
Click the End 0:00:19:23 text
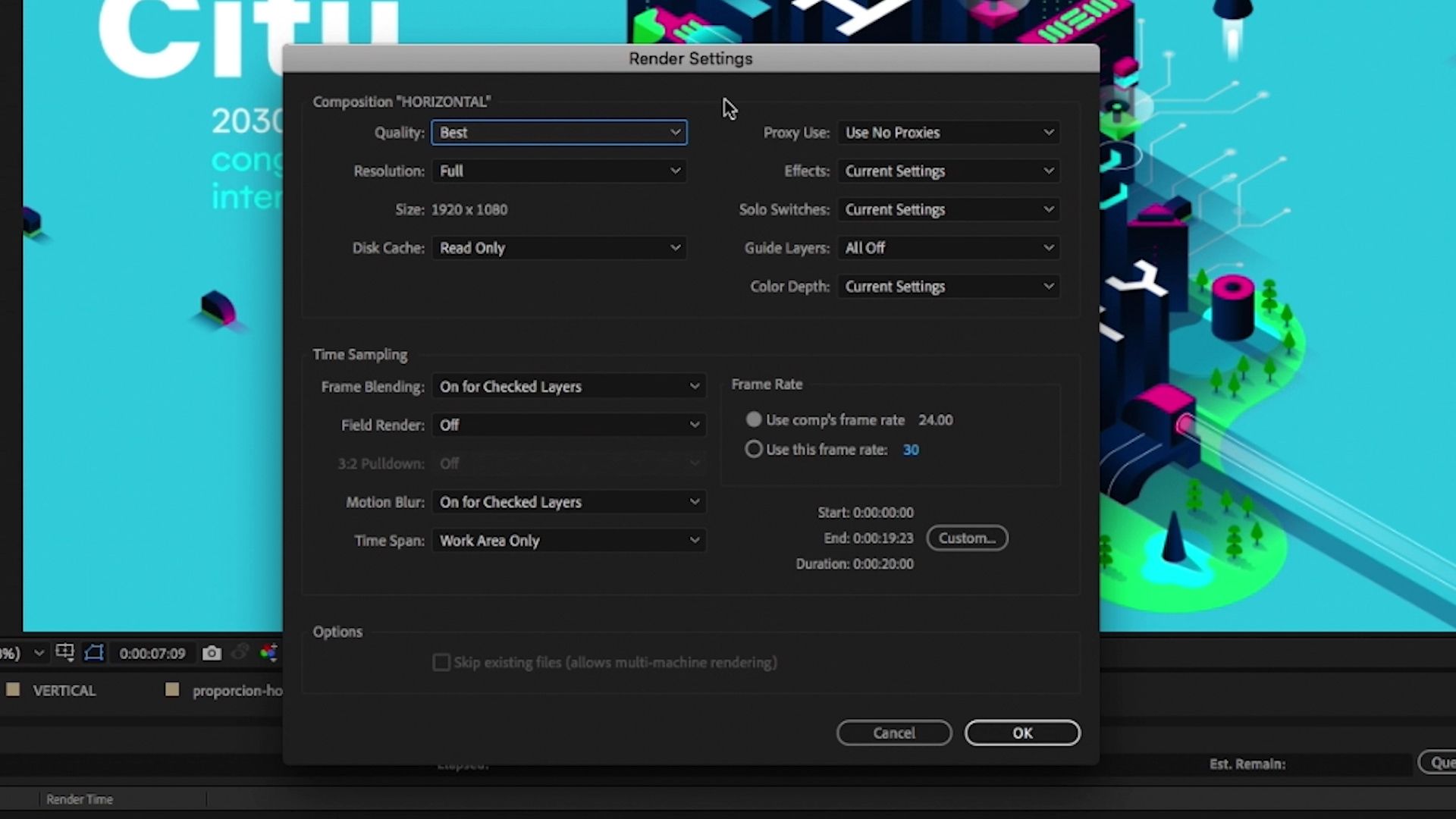868,538
